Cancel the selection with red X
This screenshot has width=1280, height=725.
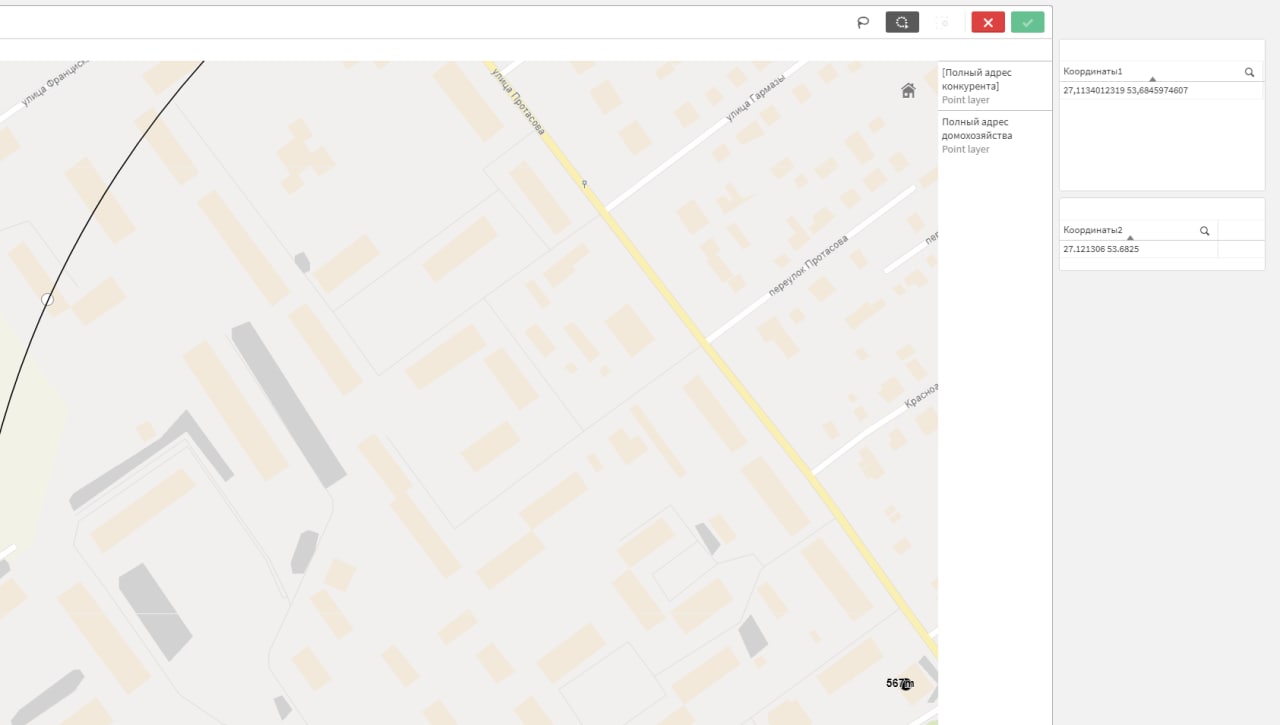click(988, 22)
